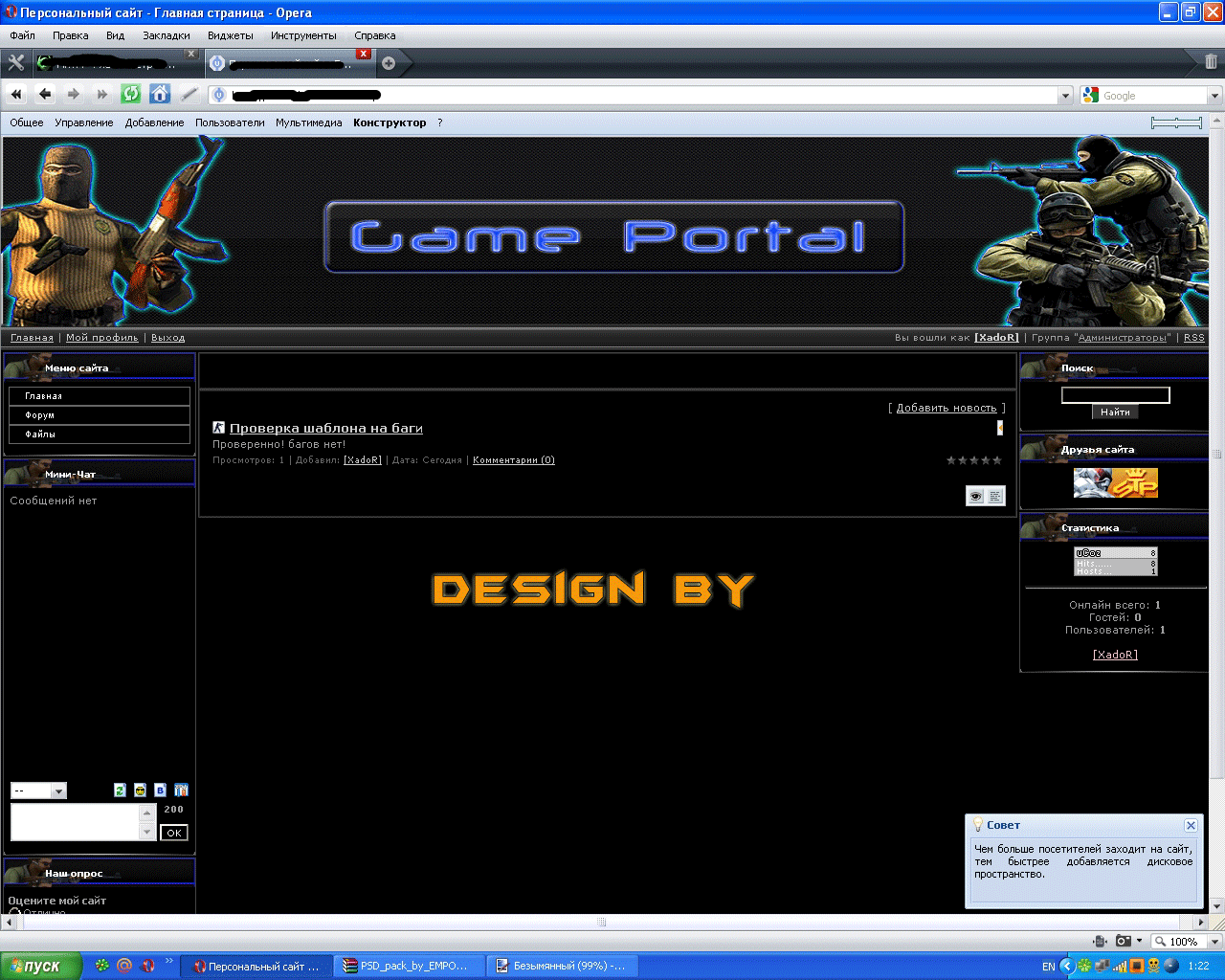Rate the news with the fifth star

click(997, 460)
